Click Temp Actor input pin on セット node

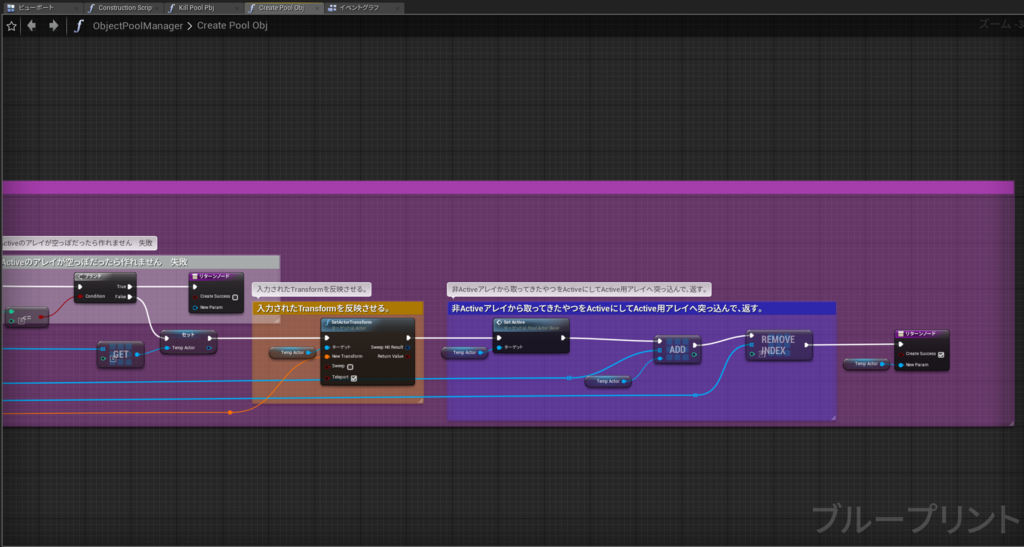click(x=167, y=348)
